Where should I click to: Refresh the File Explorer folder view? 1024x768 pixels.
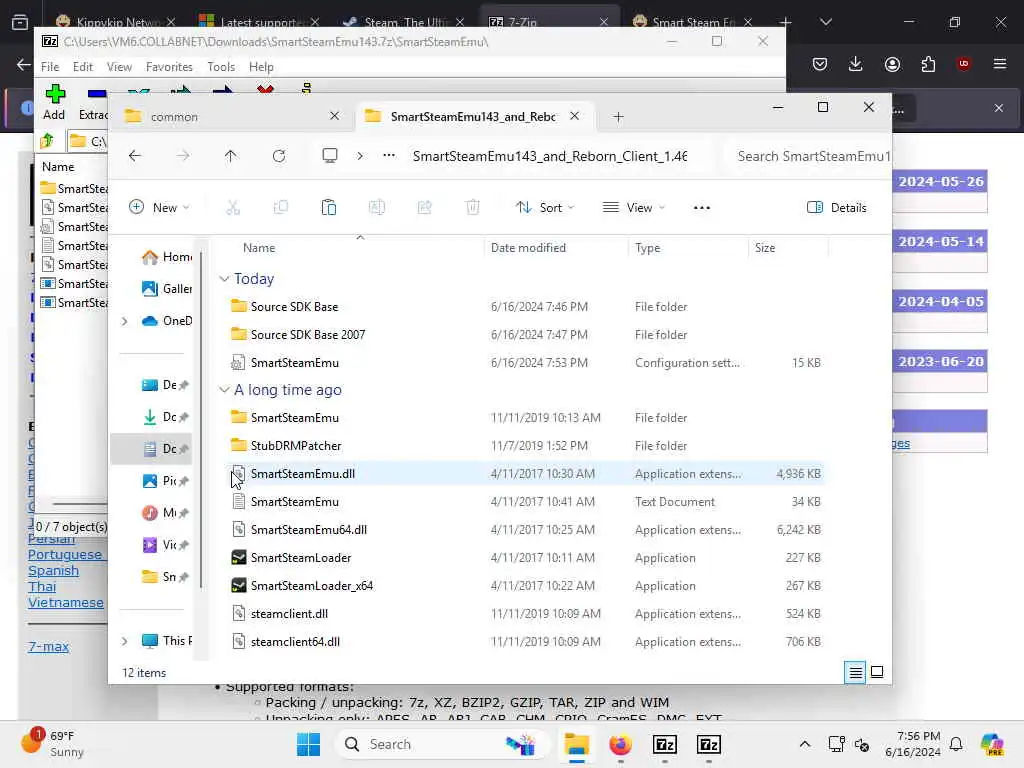[279, 155]
